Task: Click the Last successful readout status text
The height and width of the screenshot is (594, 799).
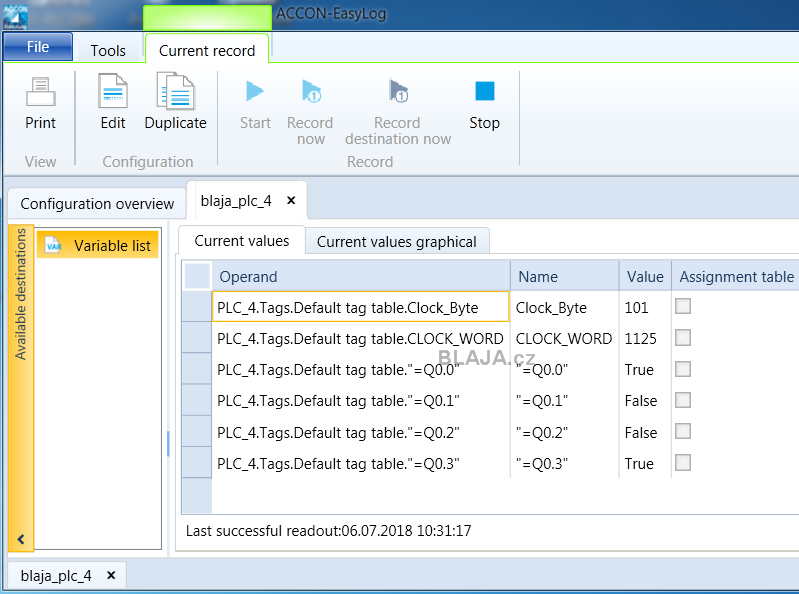Action: coord(328,531)
